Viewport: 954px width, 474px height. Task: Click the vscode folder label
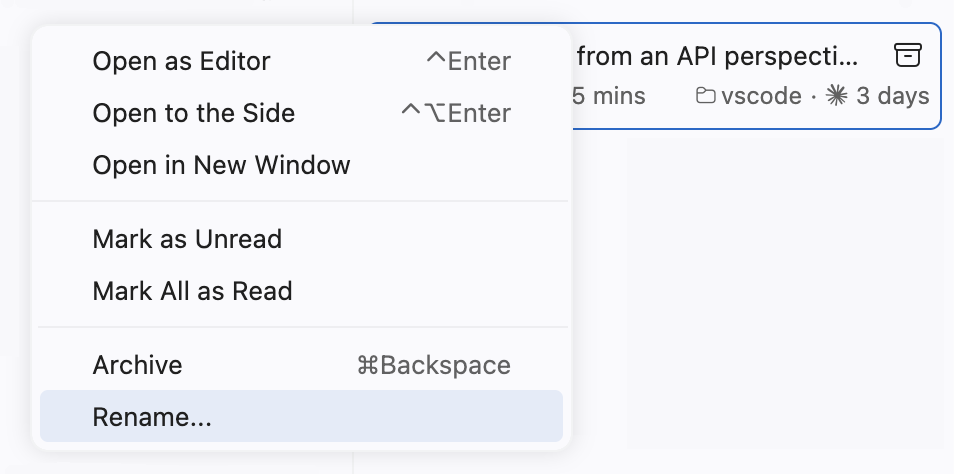(762, 96)
